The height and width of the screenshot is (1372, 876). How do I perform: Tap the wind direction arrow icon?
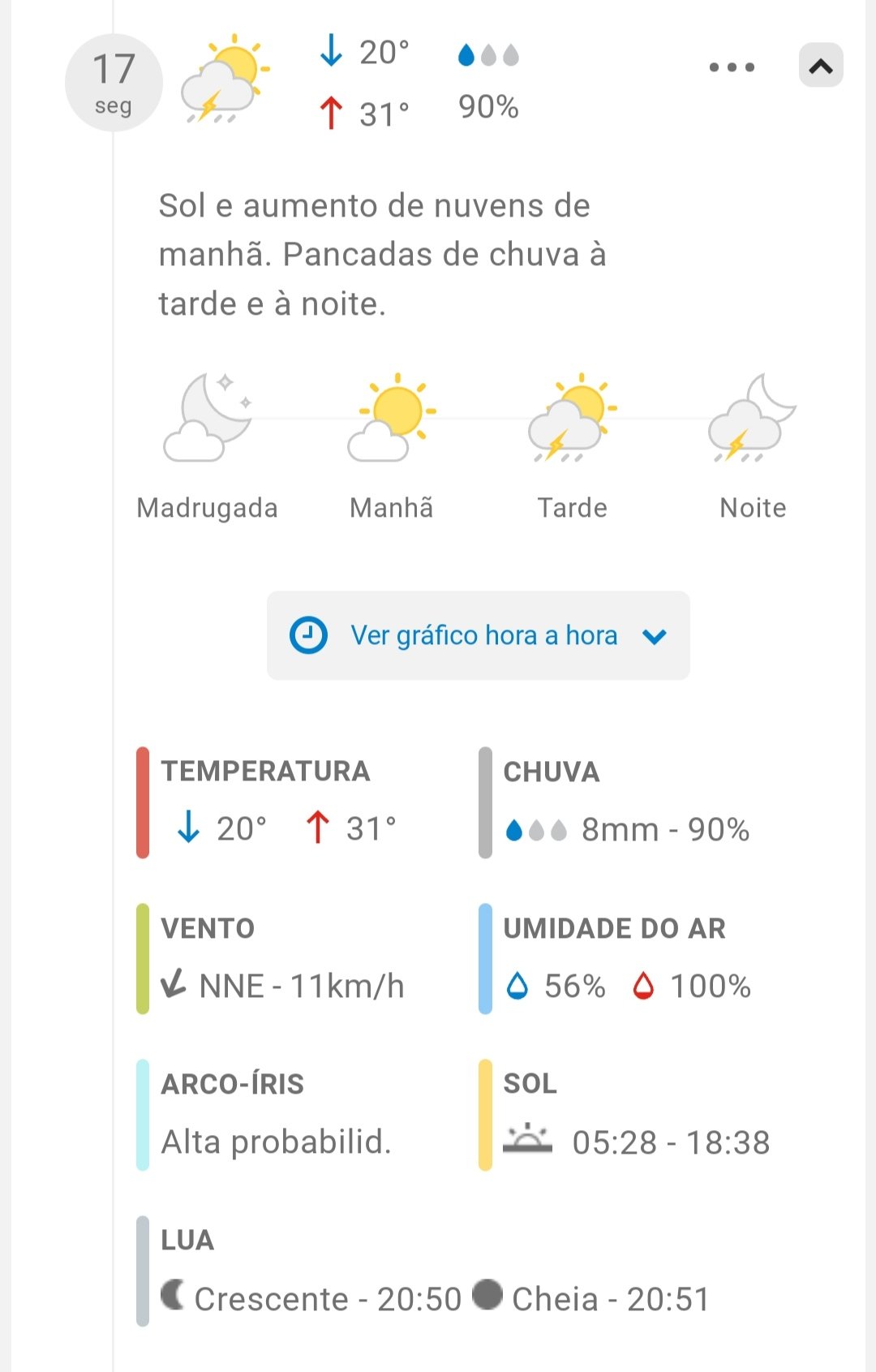[x=174, y=984]
